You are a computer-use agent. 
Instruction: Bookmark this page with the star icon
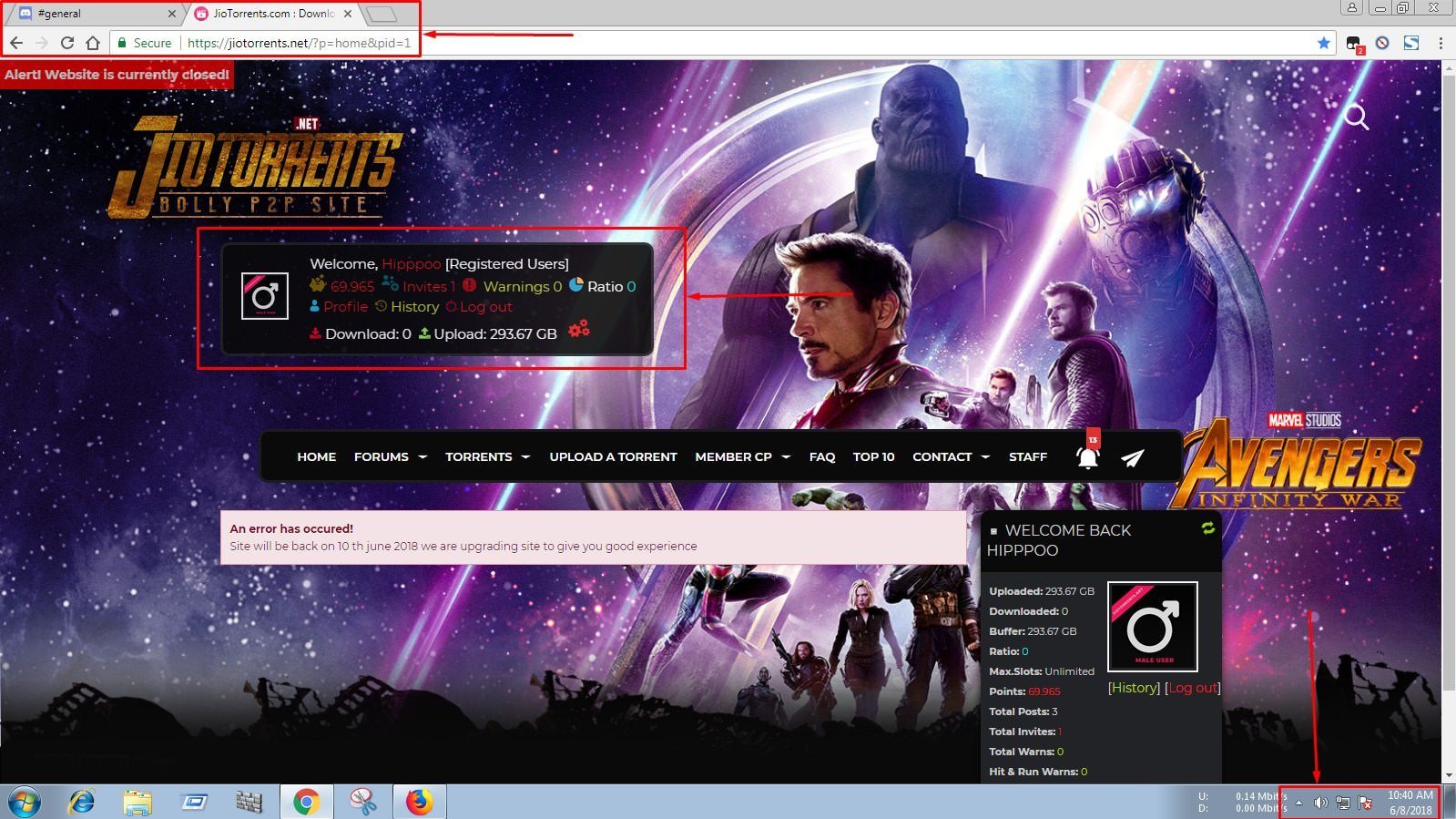1324,43
